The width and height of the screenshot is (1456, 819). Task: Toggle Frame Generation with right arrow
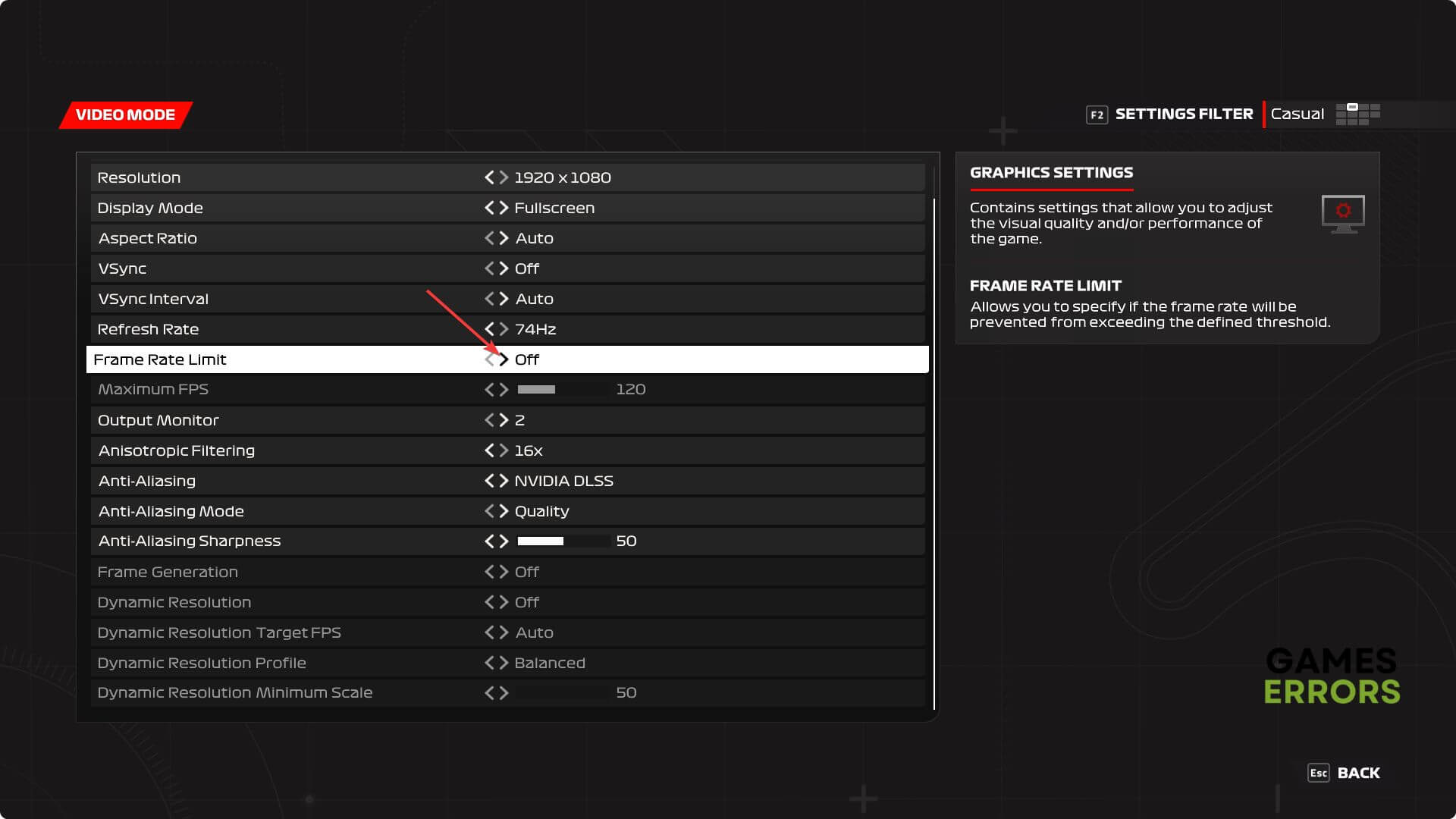(504, 572)
